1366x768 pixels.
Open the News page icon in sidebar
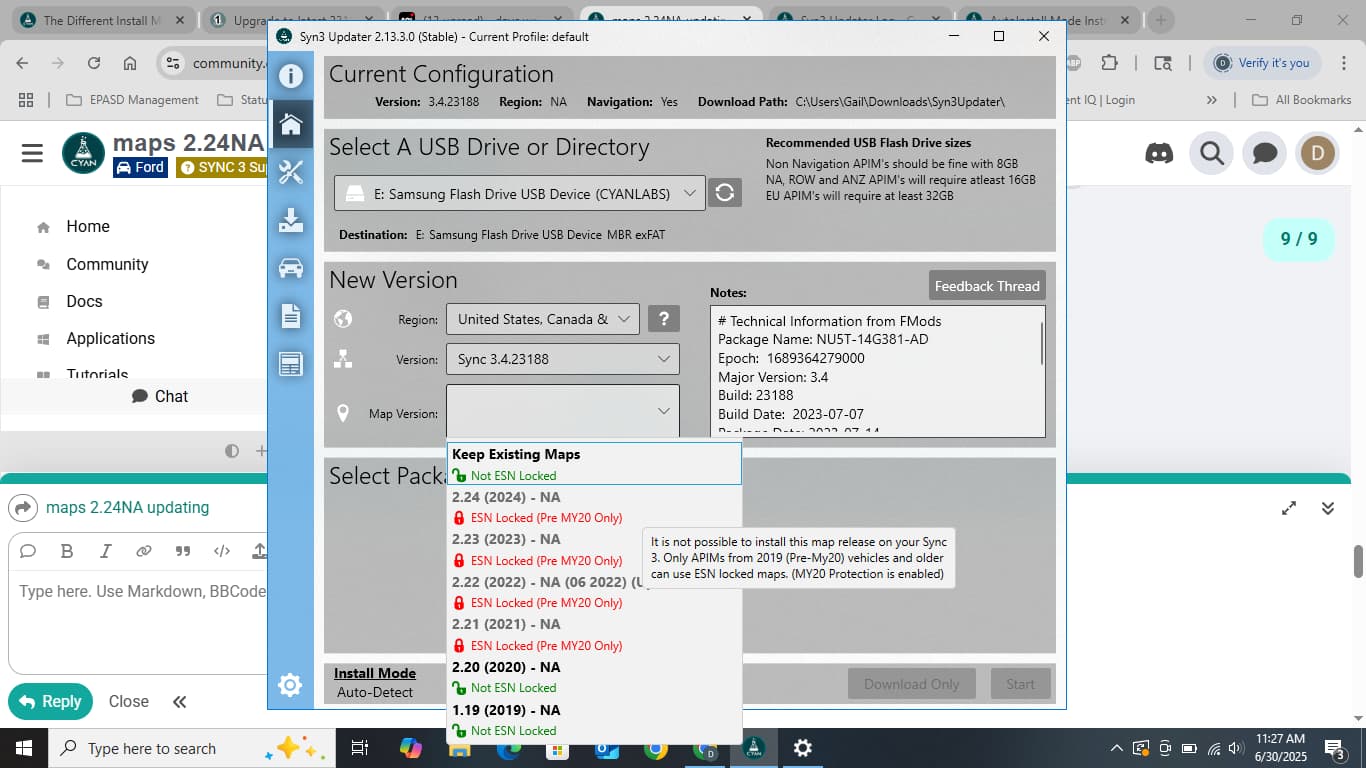point(290,364)
